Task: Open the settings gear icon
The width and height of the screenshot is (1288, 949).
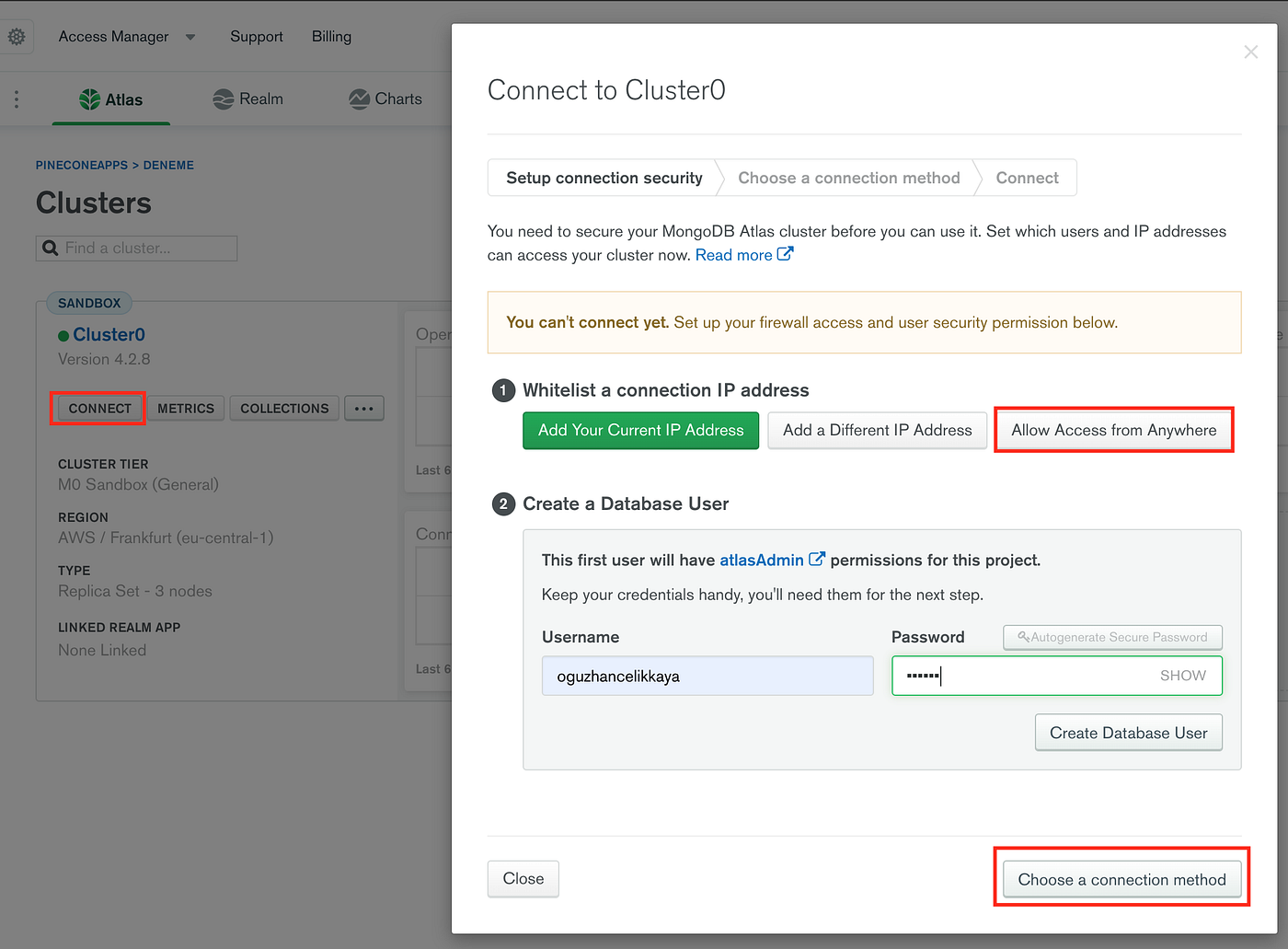Action: pos(17,36)
